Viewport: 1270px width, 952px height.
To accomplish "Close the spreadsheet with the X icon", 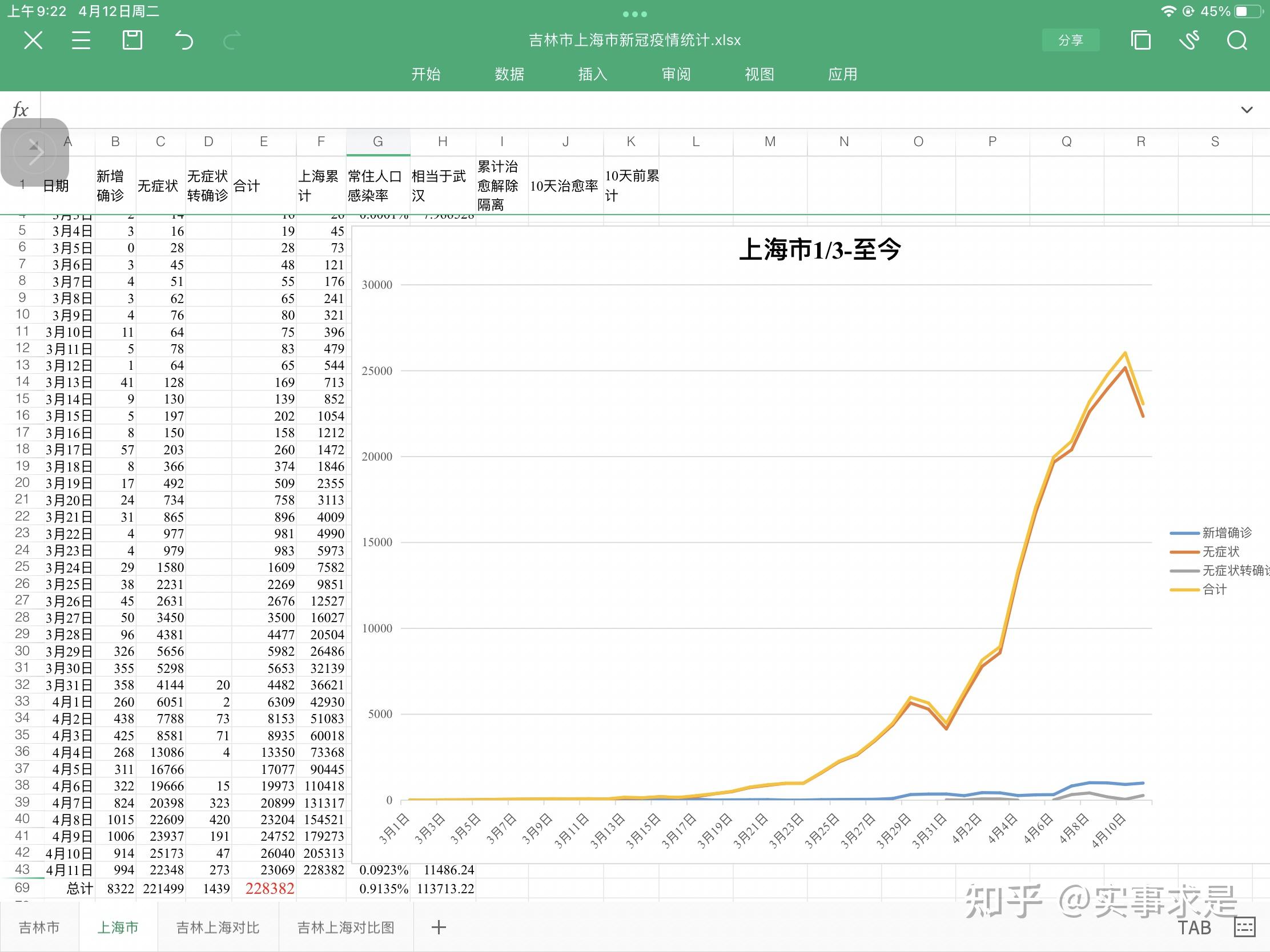I will [33, 40].
